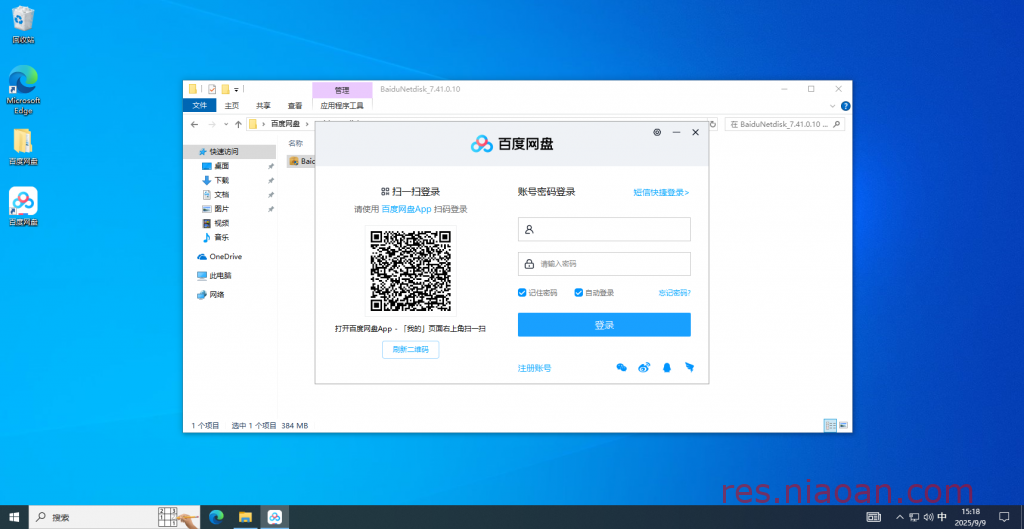Select Microsoft Edge desktop shortcut
1024x529 pixels.
(x=23, y=90)
